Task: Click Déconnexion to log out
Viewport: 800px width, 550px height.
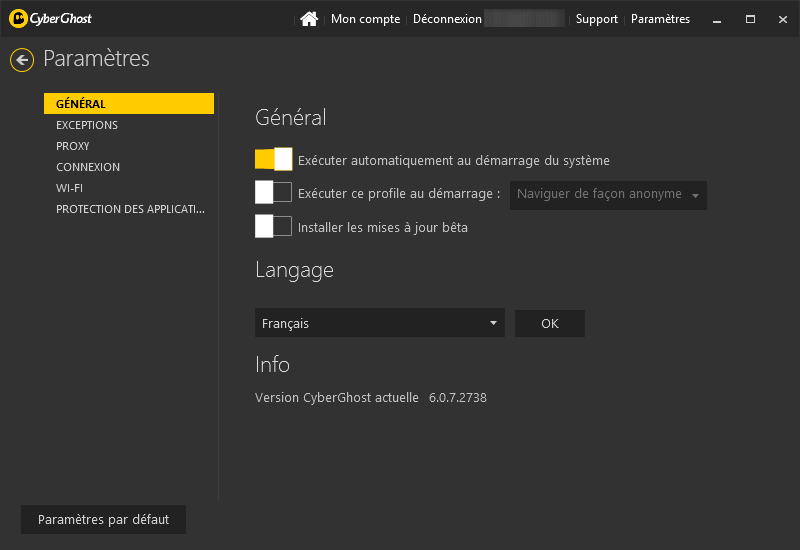Action: point(447,19)
